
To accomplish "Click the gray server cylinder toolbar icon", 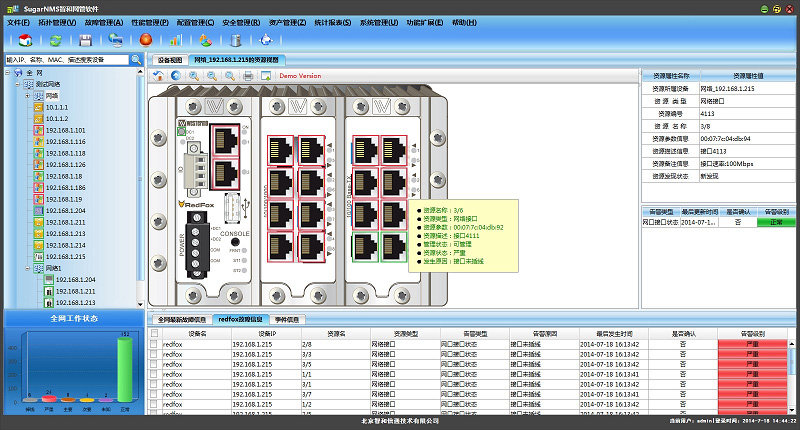I will (x=236, y=40).
